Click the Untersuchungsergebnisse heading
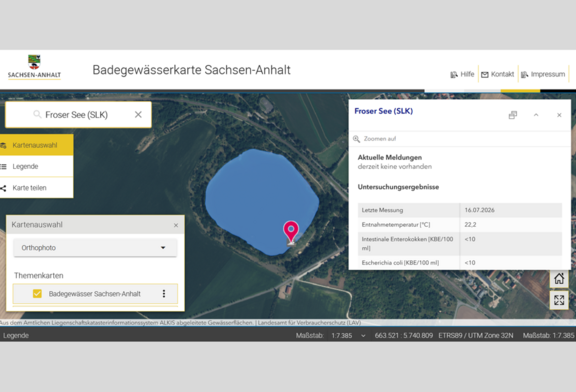Viewport: 576px width, 392px height. point(398,187)
